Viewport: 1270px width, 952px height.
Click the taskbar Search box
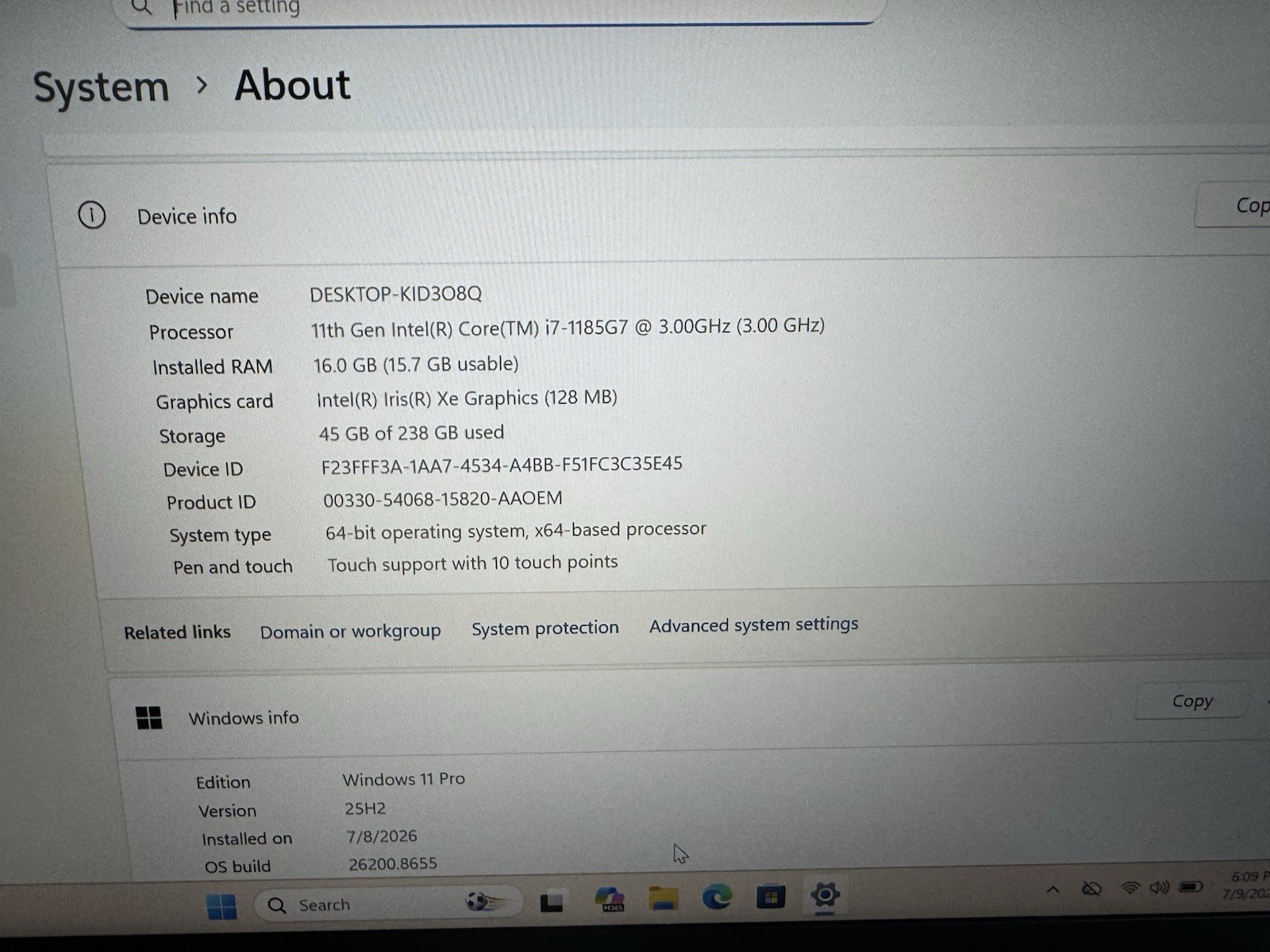(389, 904)
